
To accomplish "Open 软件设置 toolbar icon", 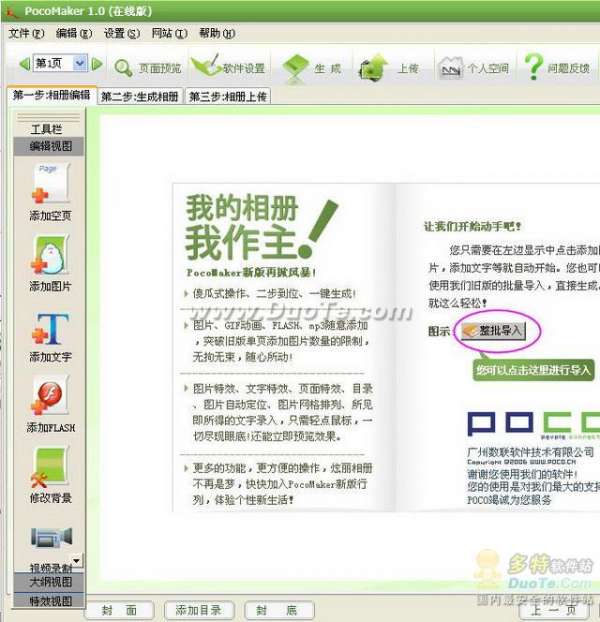I will pyautogui.click(x=206, y=66).
